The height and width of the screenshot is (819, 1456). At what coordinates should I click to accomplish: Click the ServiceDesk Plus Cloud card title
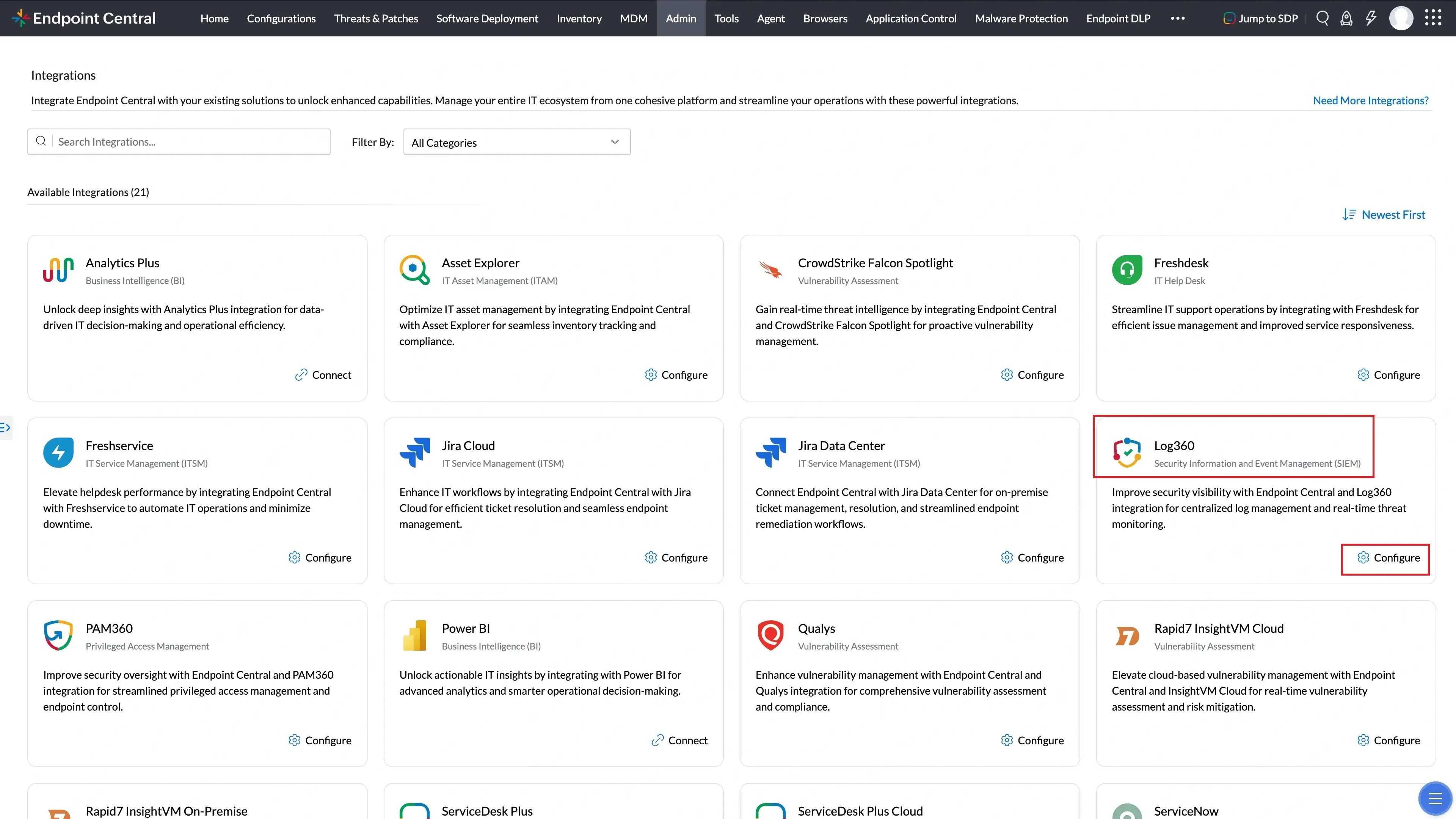coord(860,811)
